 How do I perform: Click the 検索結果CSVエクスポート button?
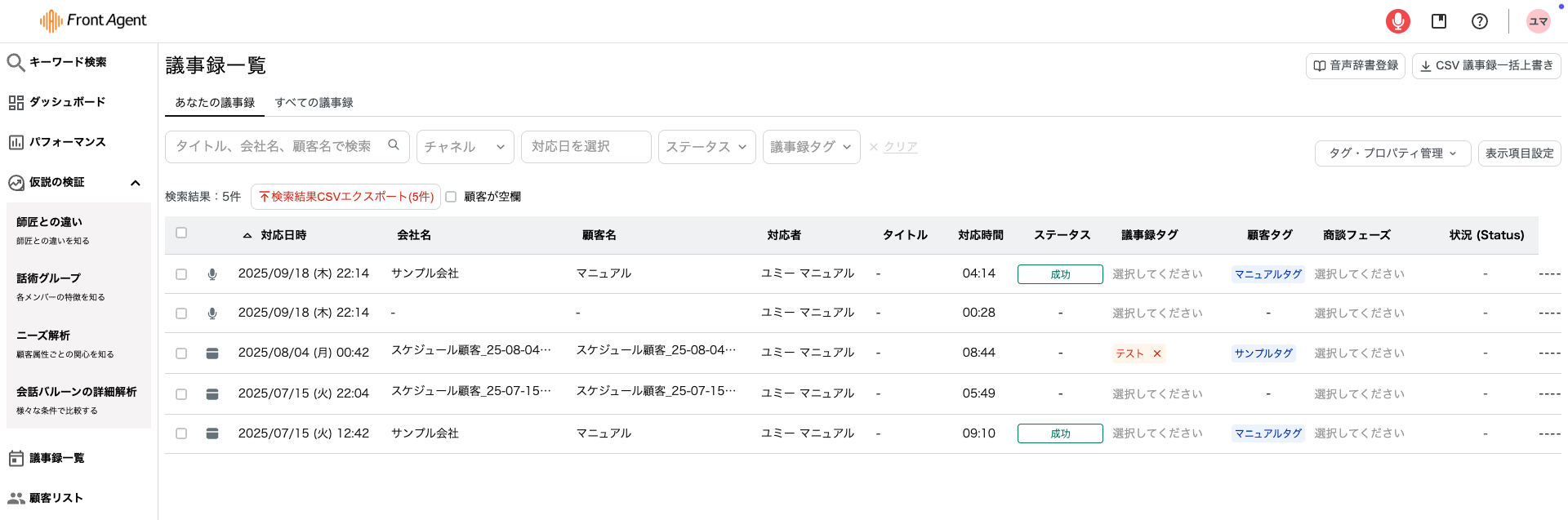point(345,197)
